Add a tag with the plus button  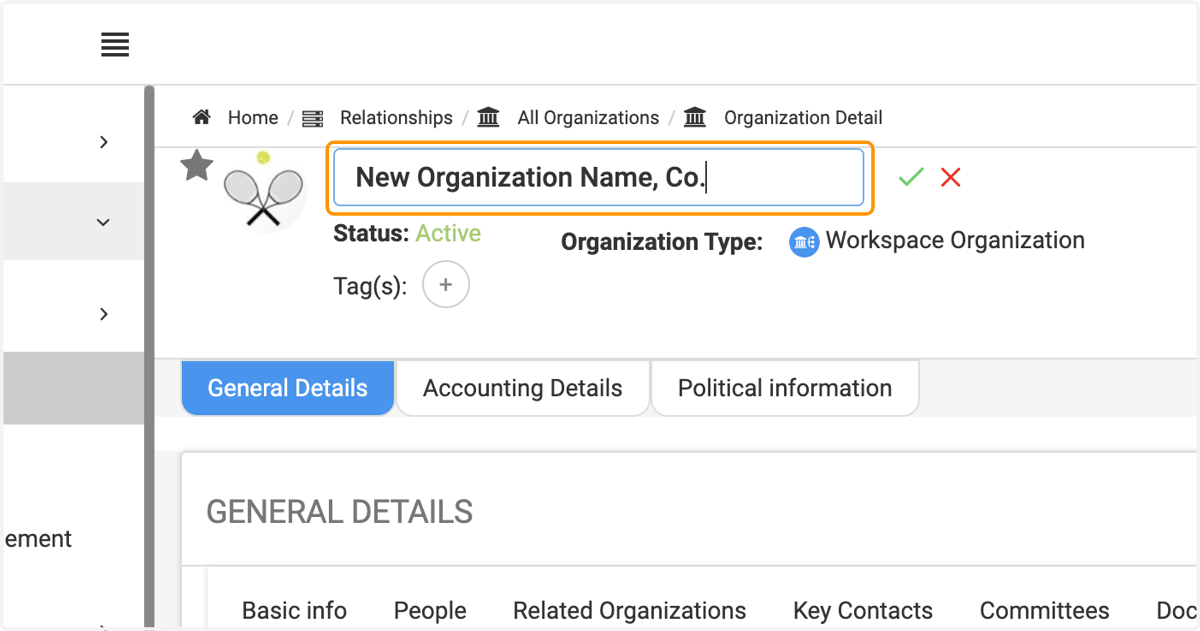pos(446,285)
